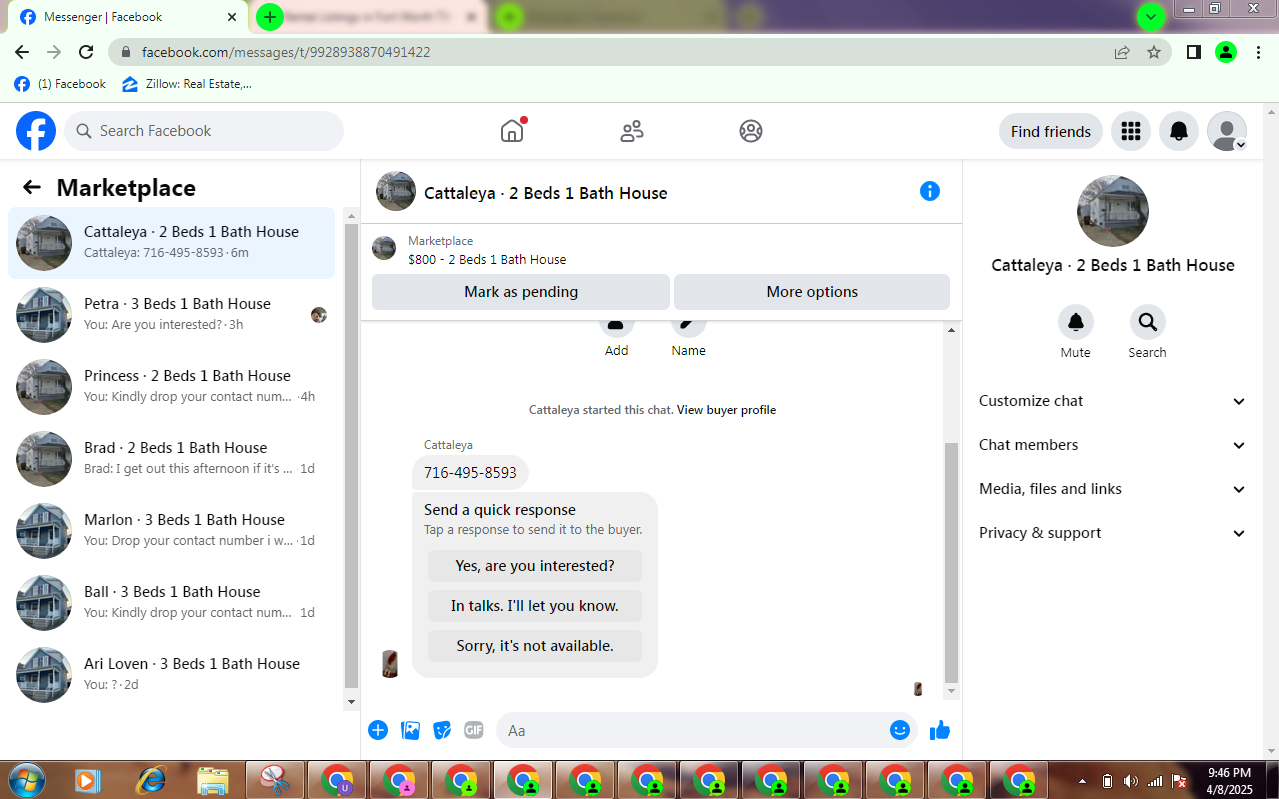Expand the Customize chat section
Viewport: 1279px width, 799px height.
point(1112,401)
